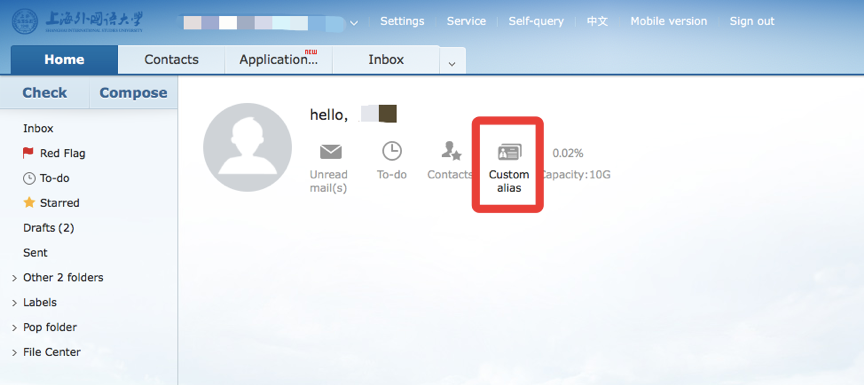
Task: Click Sign out
Action: point(752,21)
